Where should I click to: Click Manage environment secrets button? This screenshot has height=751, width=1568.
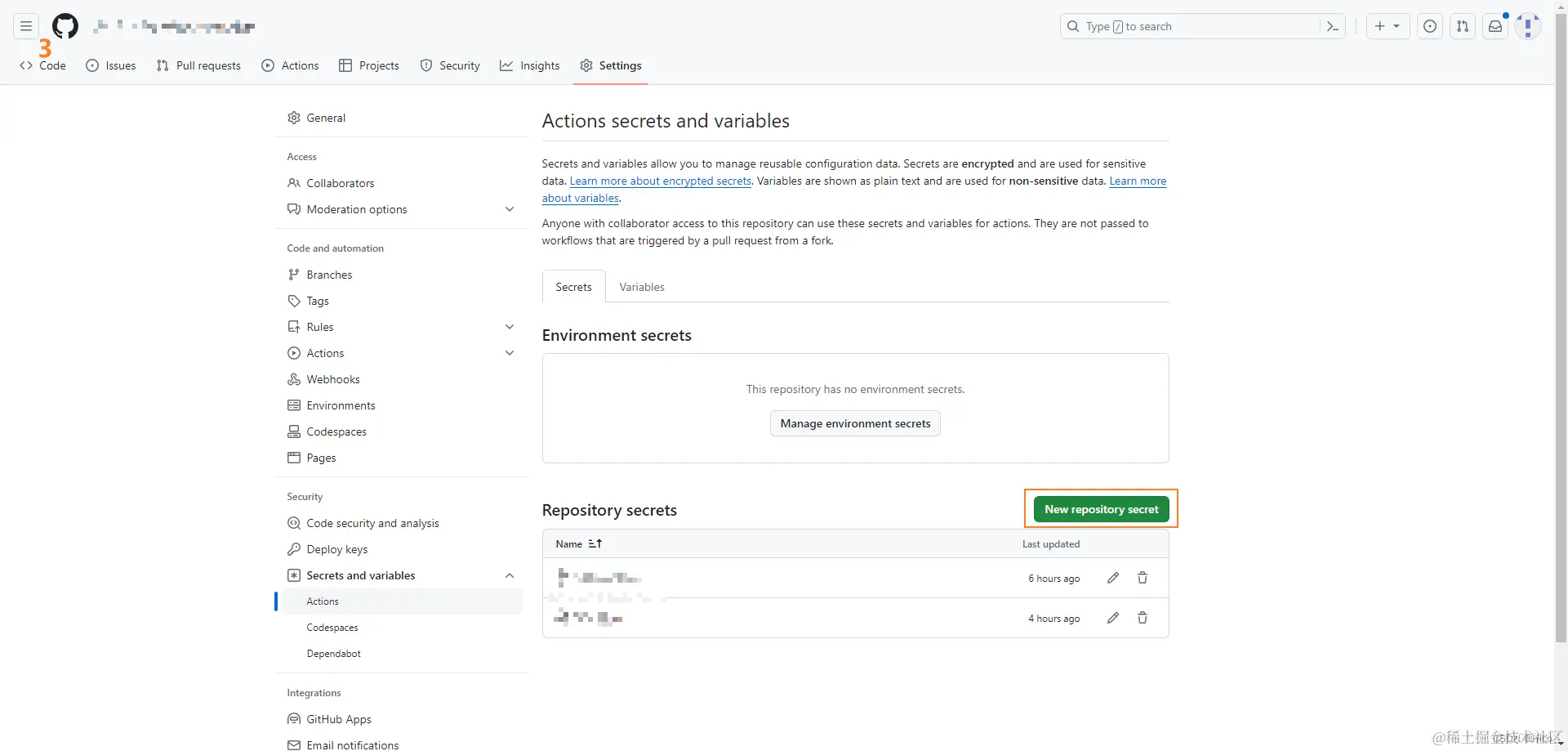(x=855, y=423)
